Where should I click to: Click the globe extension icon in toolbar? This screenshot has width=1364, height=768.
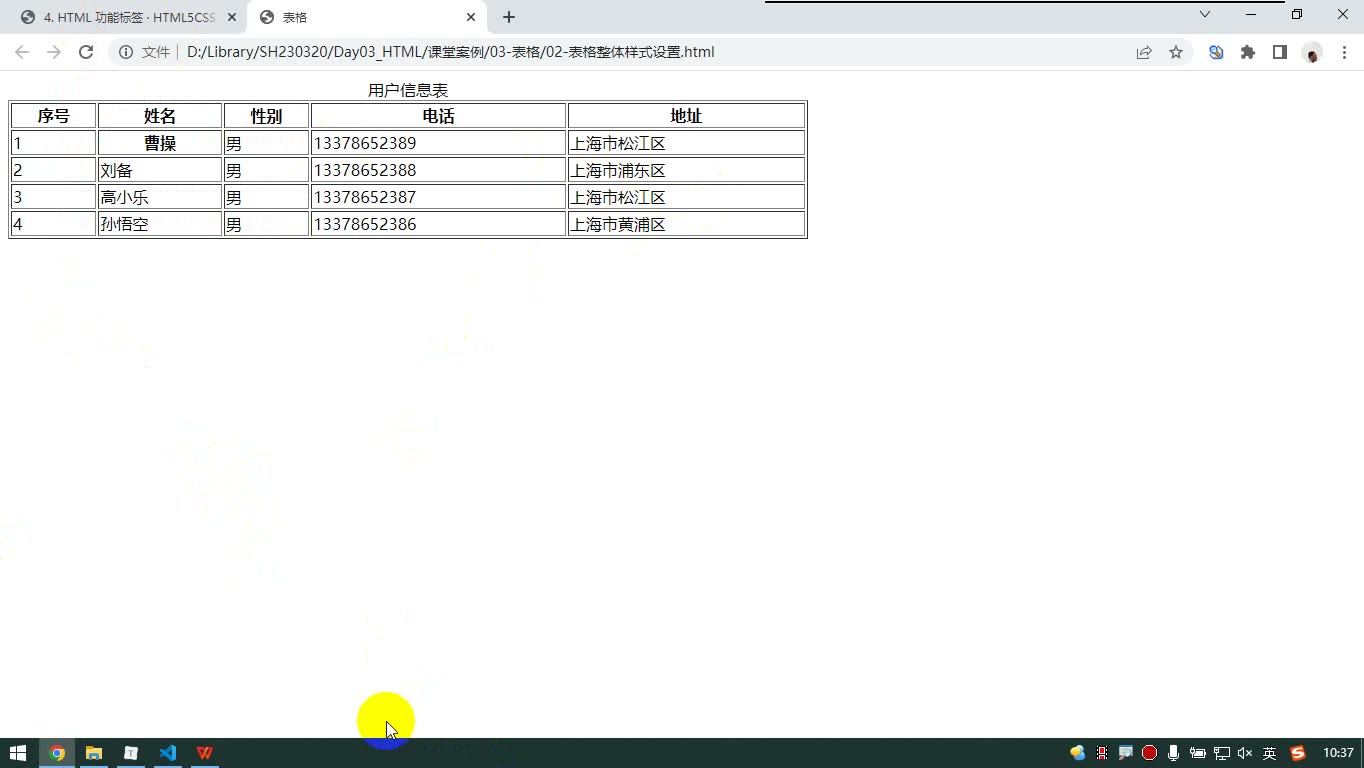point(1216,52)
